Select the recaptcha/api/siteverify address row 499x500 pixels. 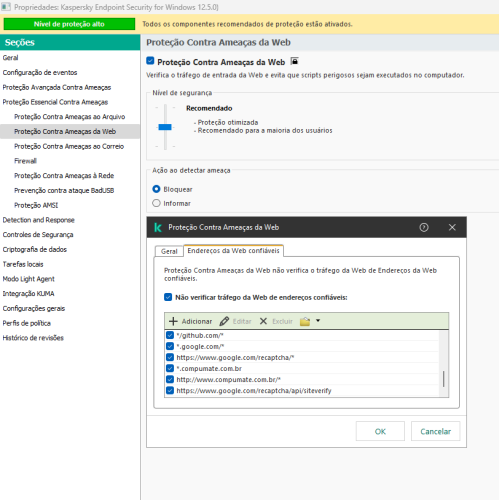click(x=302, y=390)
